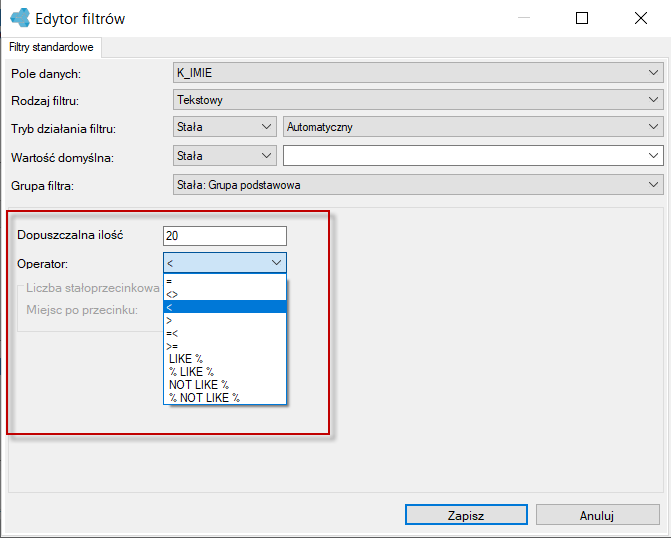
Task: Click the Grupa filtra label
Action: (42, 186)
